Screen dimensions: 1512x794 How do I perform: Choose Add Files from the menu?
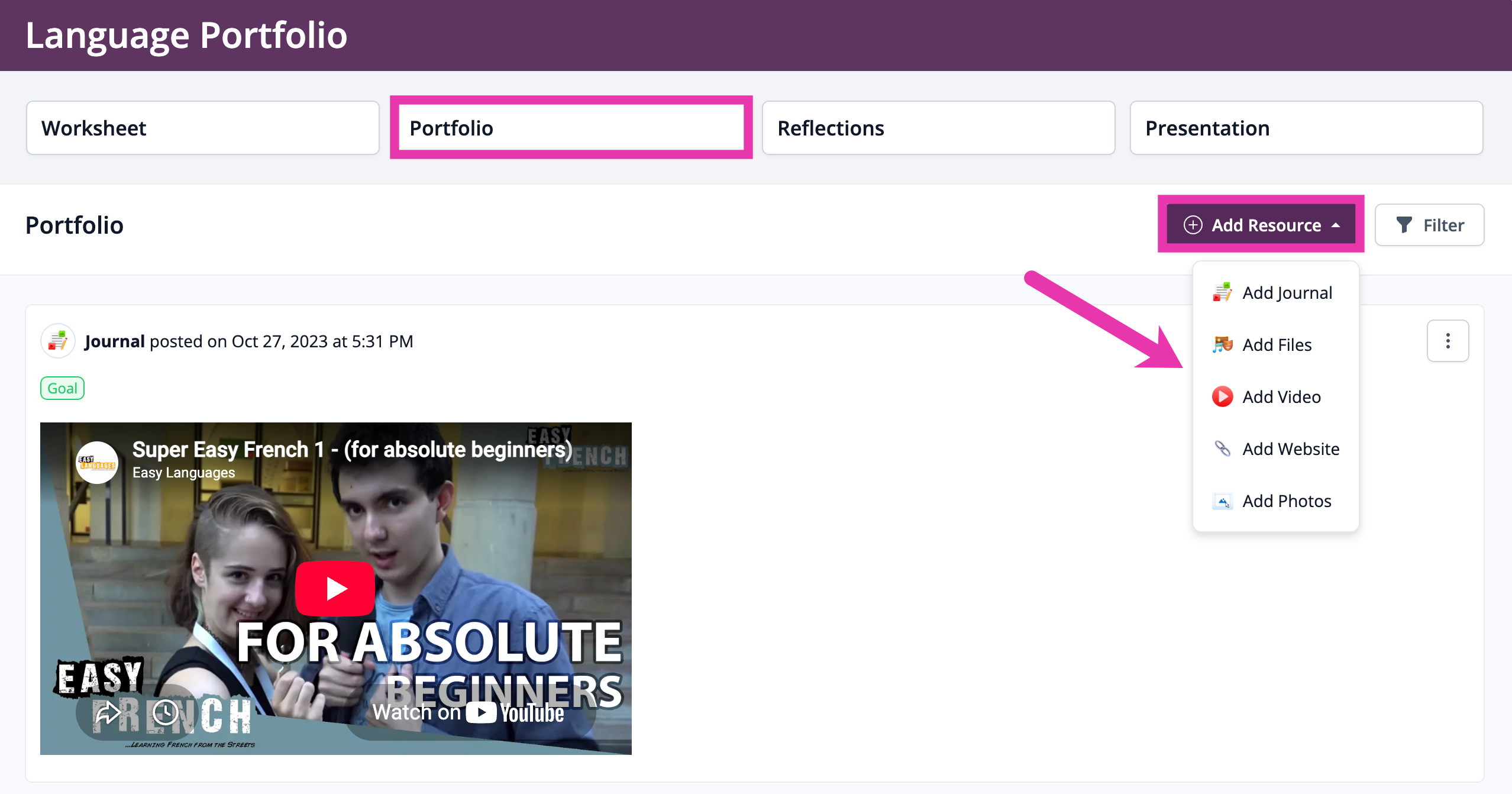click(x=1275, y=345)
